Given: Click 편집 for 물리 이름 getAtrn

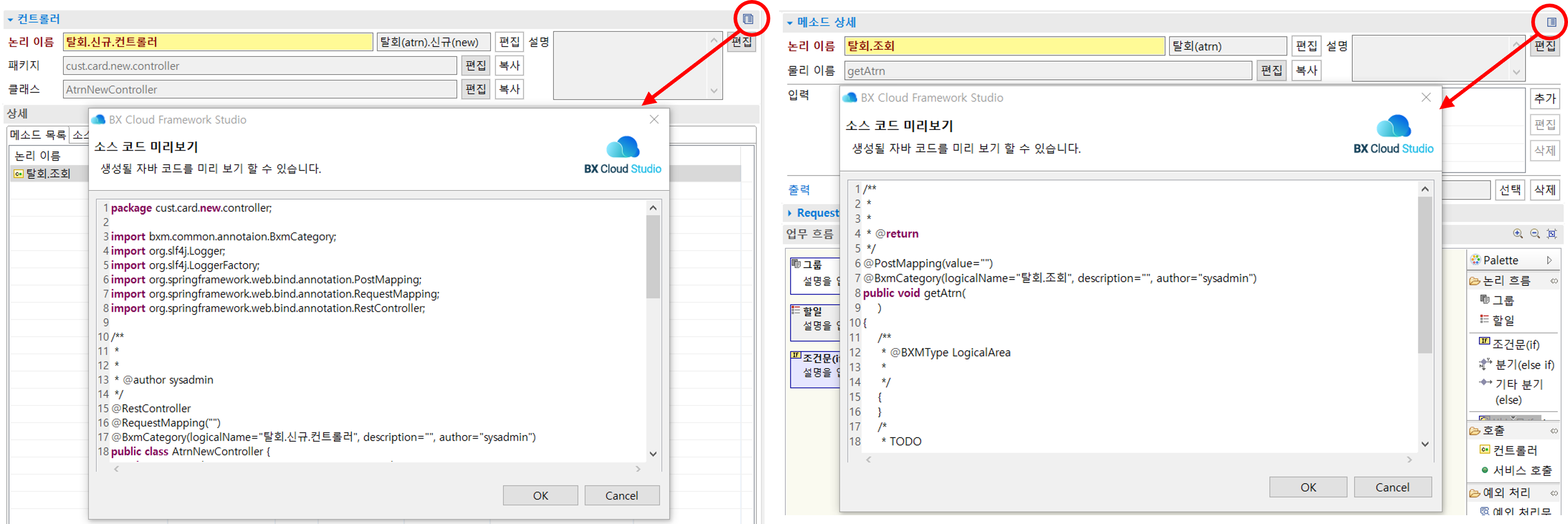Looking at the screenshot, I should click(1271, 70).
